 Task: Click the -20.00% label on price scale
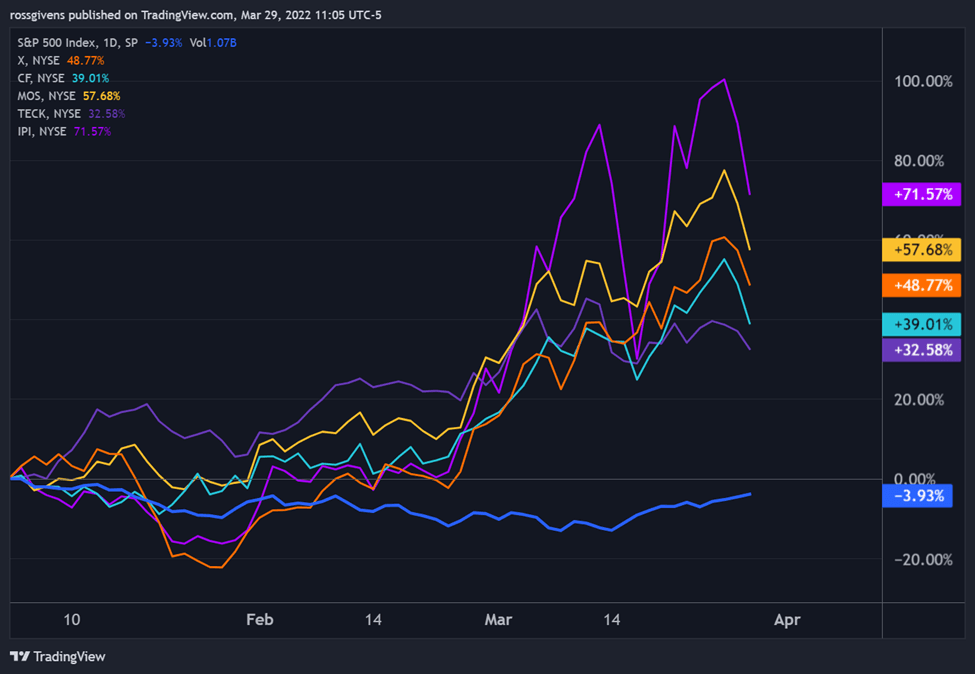[923, 560]
